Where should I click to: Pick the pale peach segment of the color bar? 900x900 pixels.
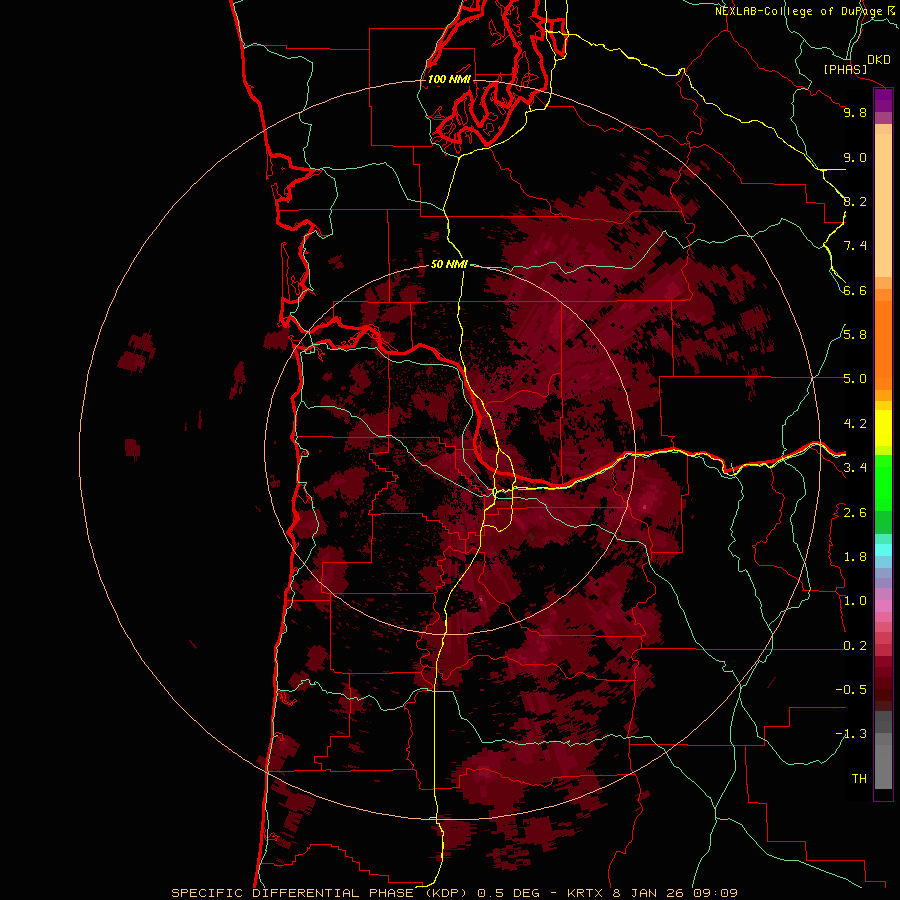(x=883, y=205)
